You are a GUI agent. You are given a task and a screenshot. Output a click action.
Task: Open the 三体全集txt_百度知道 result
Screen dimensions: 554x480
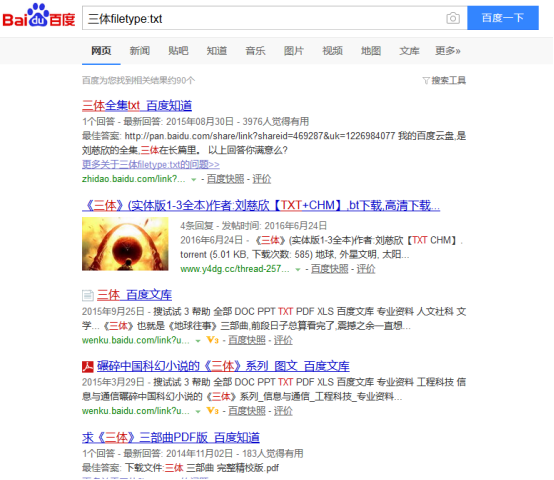(x=137, y=106)
